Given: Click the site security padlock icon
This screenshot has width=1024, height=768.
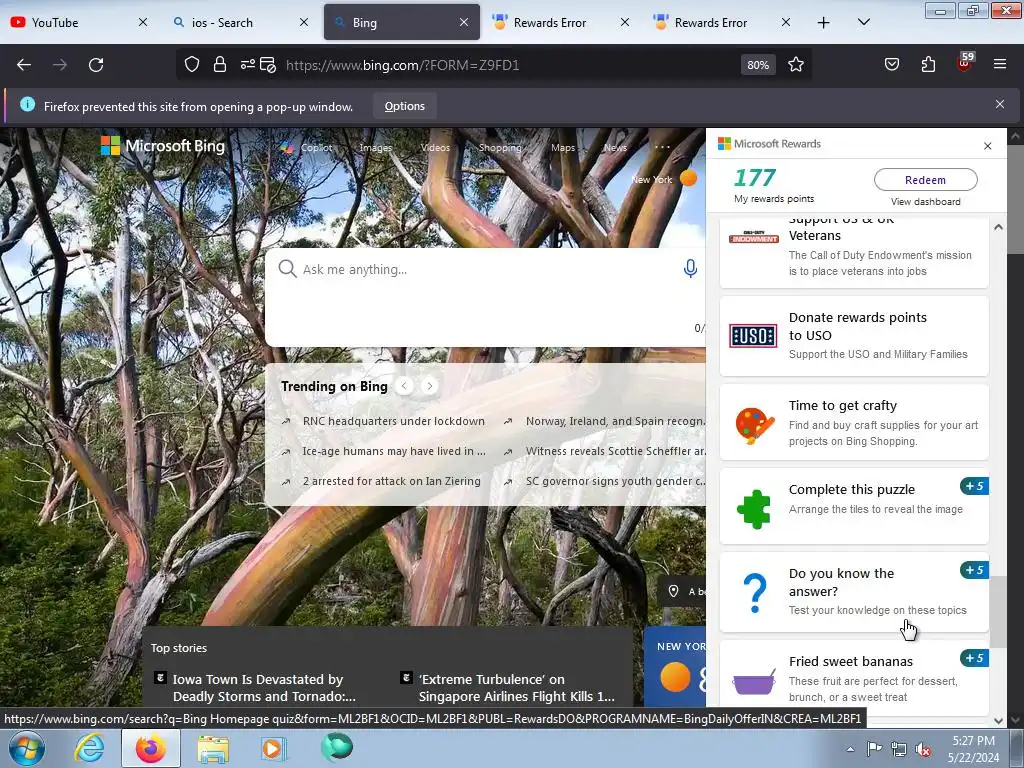Looking at the screenshot, I should 220,65.
